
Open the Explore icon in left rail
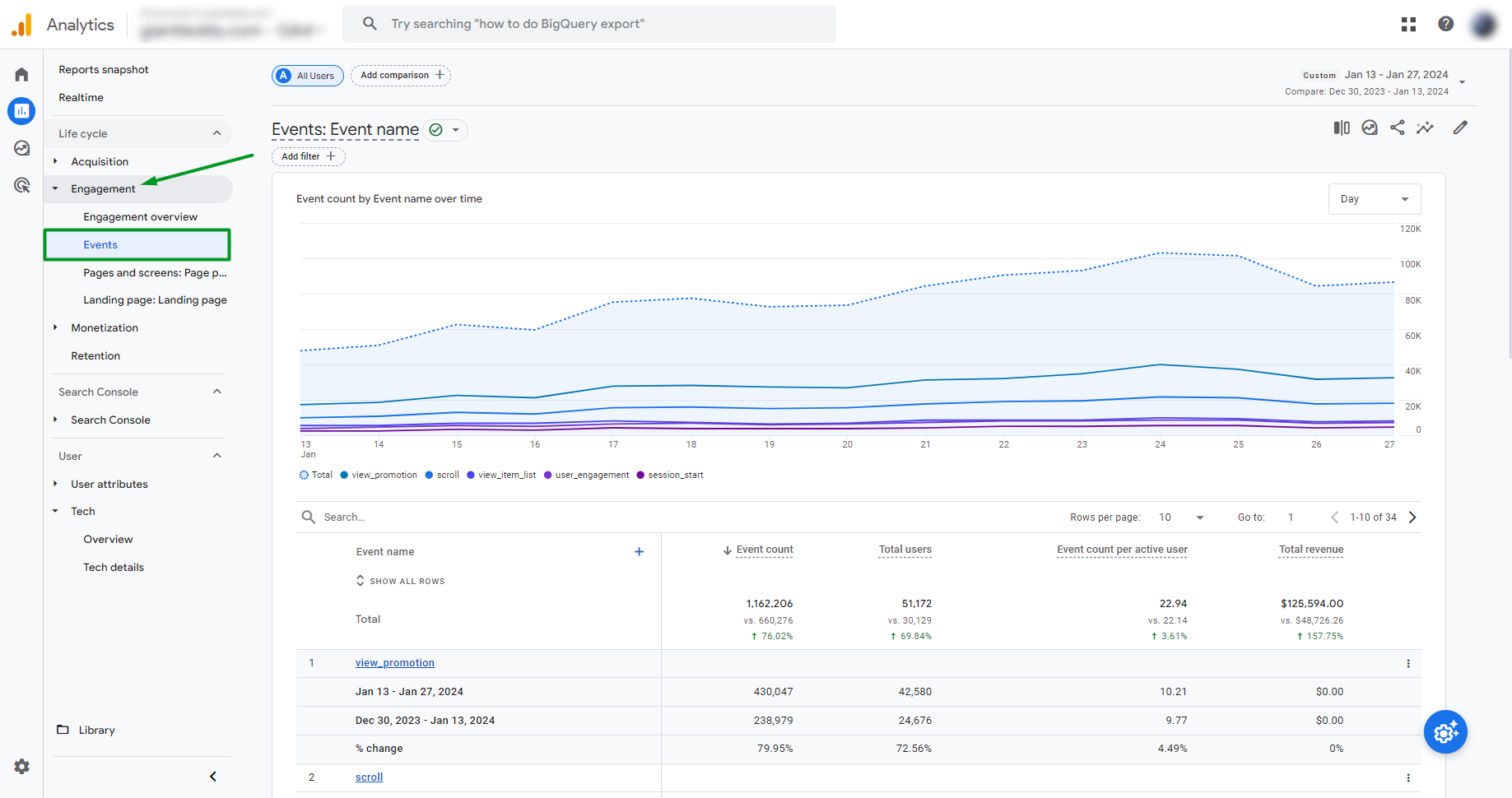click(x=21, y=148)
